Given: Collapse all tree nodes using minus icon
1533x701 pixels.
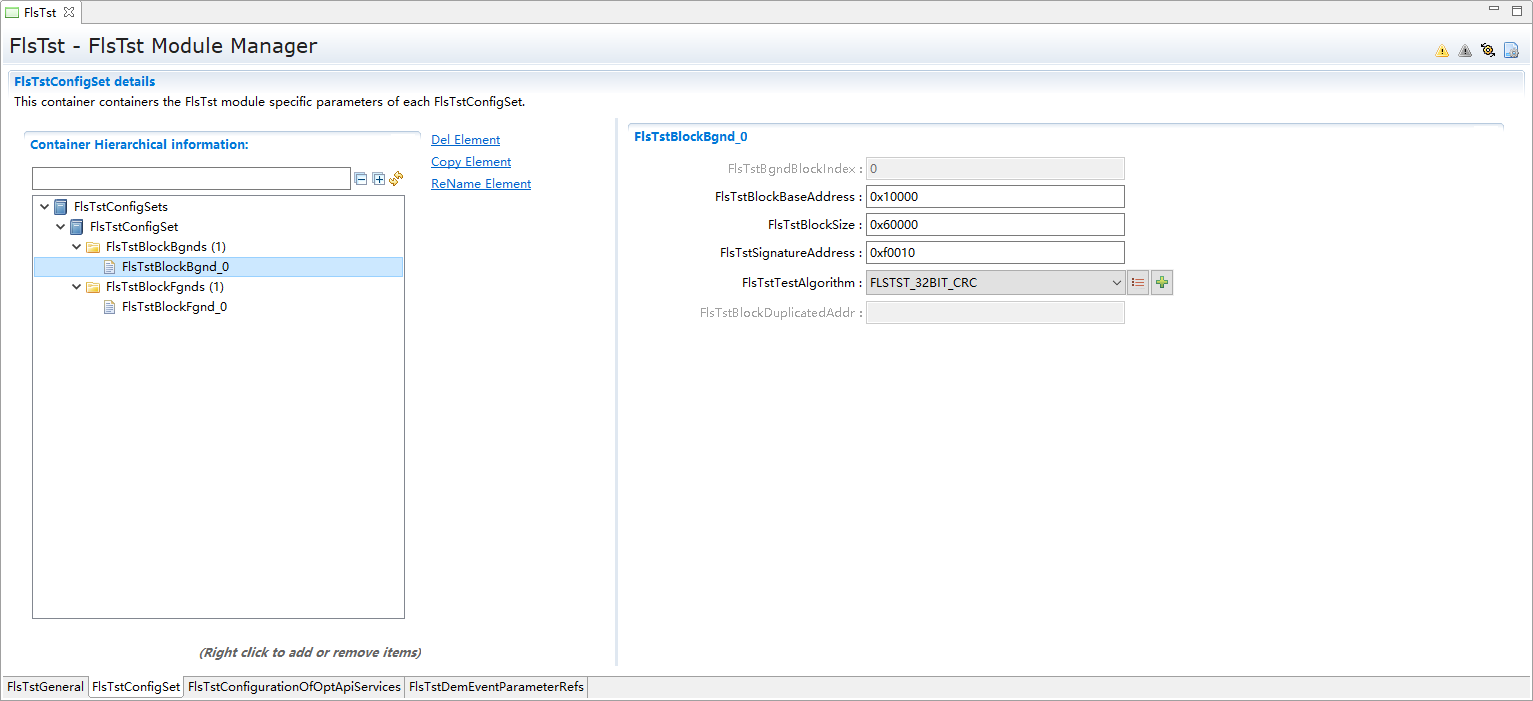Looking at the screenshot, I should coord(361,179).
